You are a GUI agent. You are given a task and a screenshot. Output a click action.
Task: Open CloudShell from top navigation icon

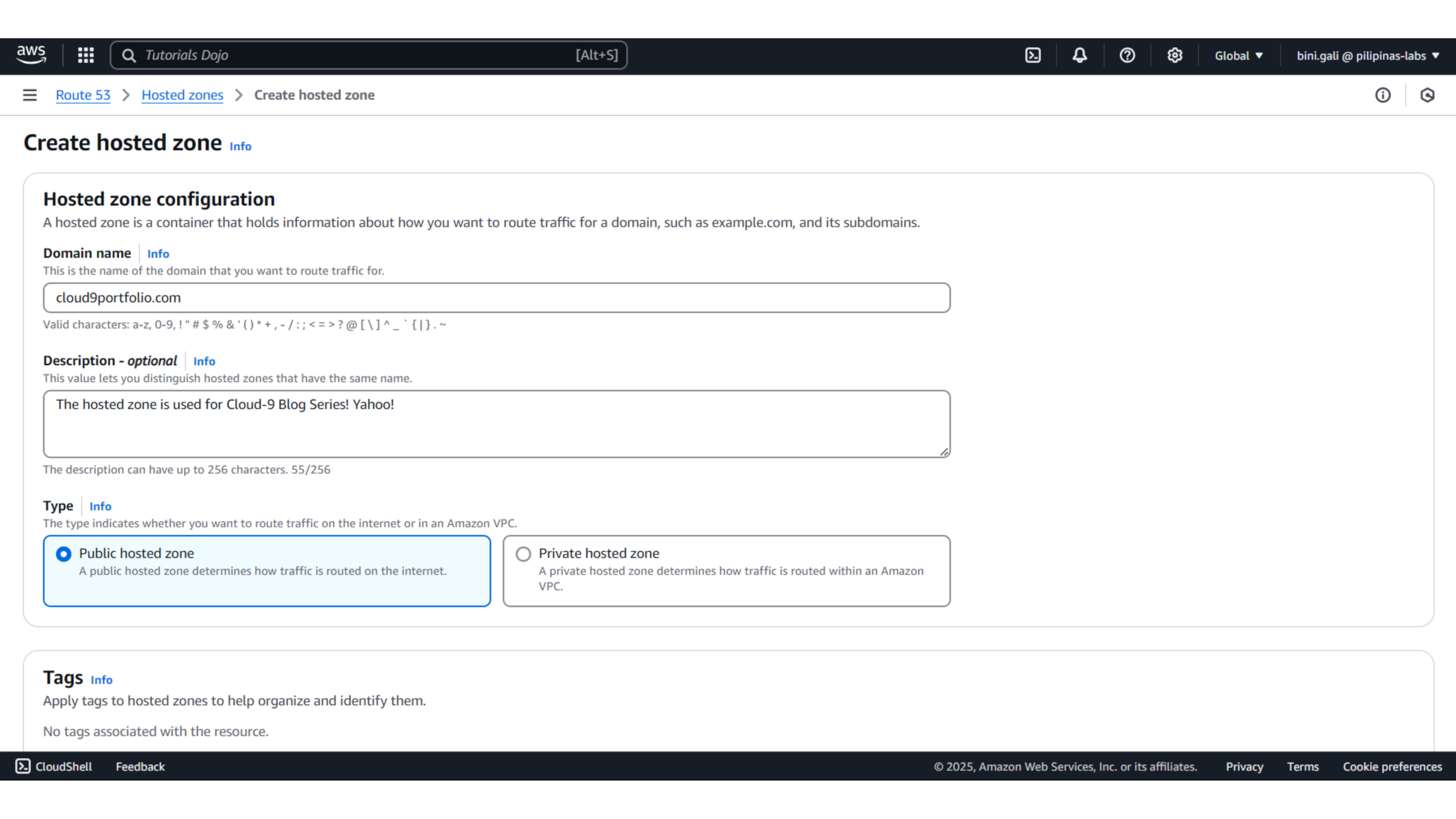1033,55
